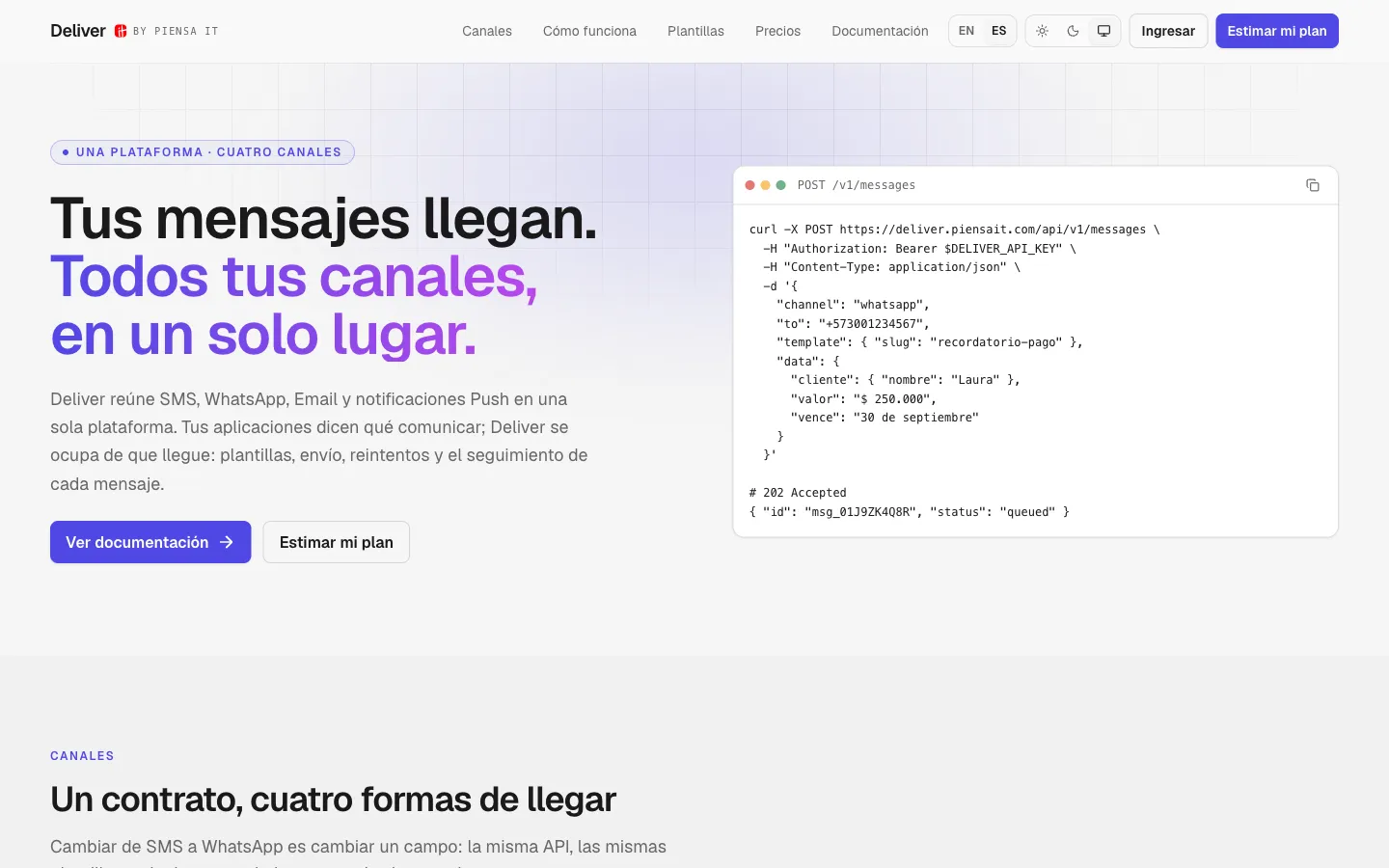This screenshot has height=868, width=1389.
Task: Click the BY PIENSA IT text
Action: click(x=176, y=31)
